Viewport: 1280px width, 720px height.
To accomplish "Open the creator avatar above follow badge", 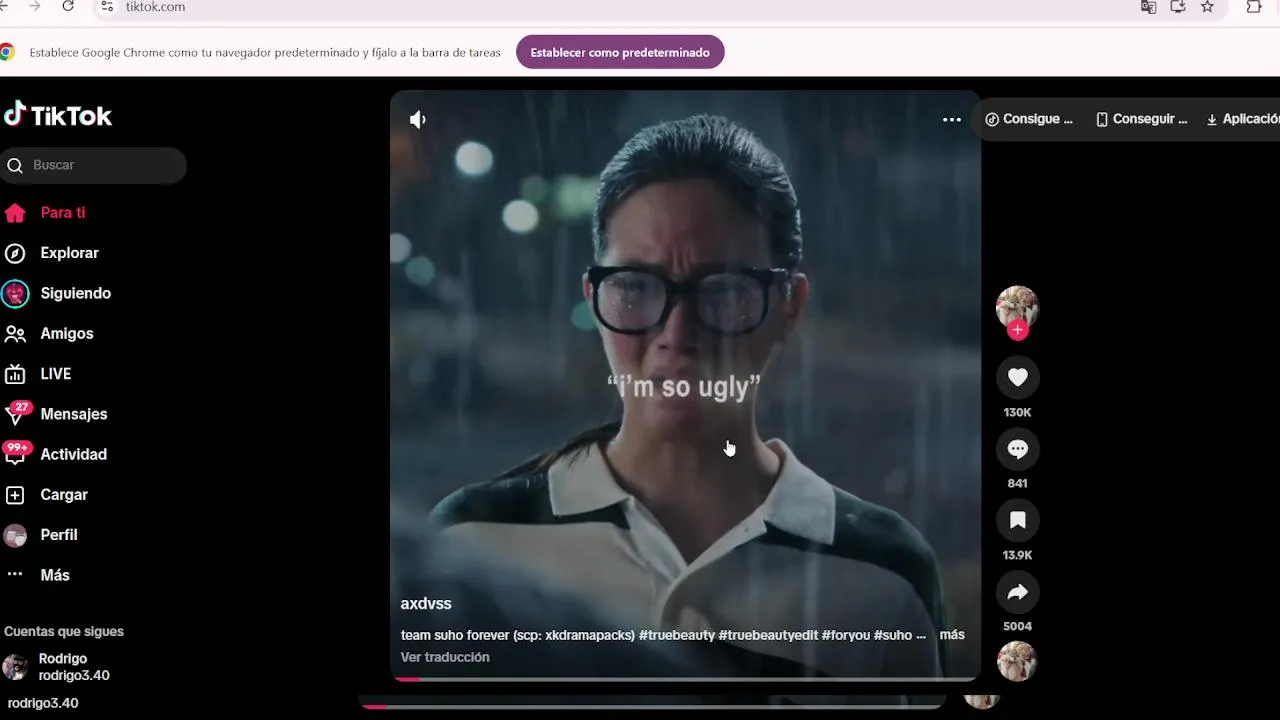I will pos(1017,306).
